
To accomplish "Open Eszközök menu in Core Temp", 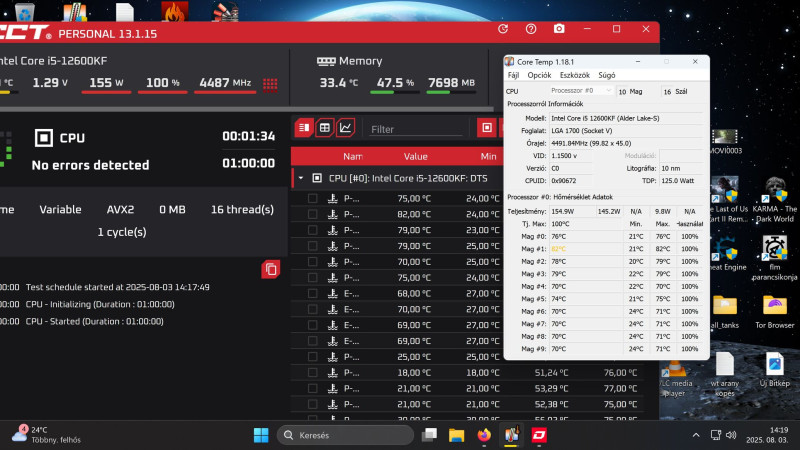I will 574,75.
